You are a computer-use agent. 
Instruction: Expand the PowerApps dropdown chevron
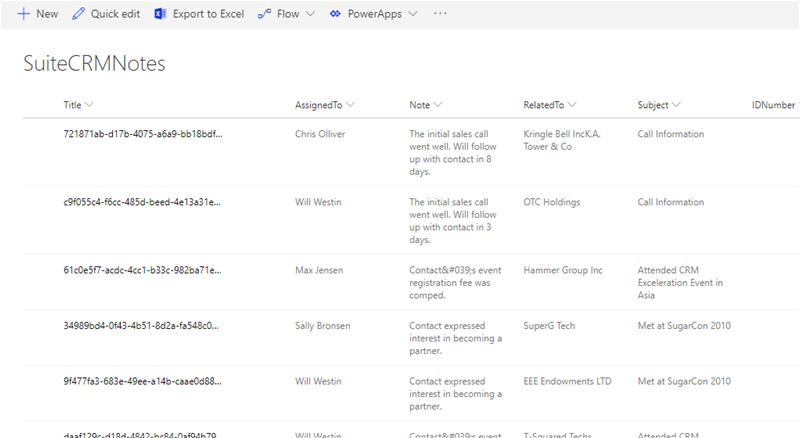[412, 14]
